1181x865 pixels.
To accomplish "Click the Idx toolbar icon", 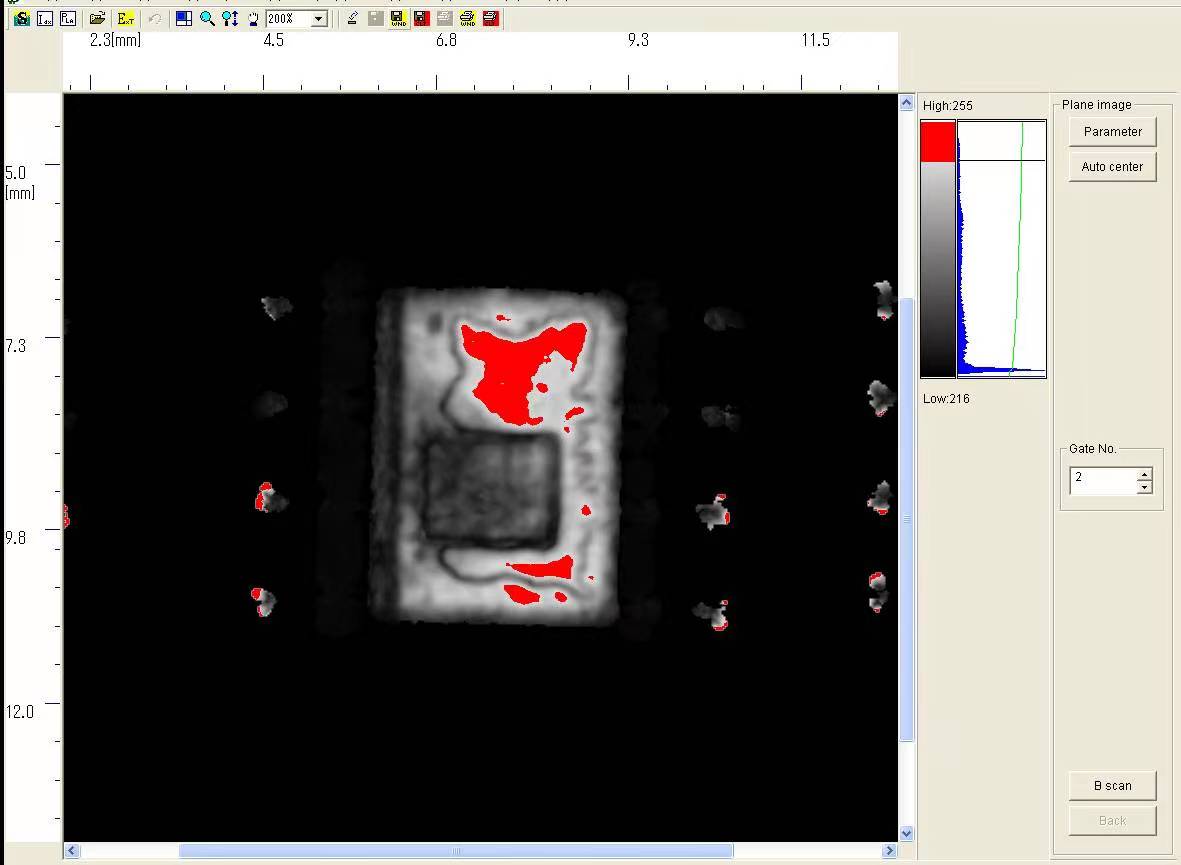I will [45, 19].
